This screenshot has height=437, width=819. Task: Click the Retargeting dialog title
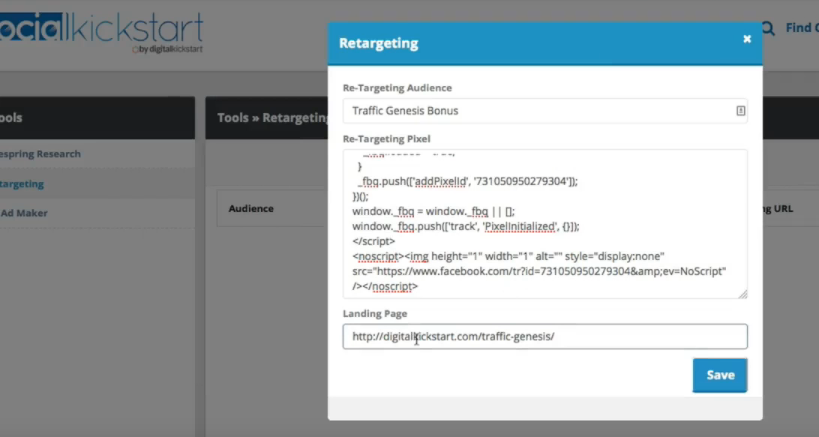379,43
